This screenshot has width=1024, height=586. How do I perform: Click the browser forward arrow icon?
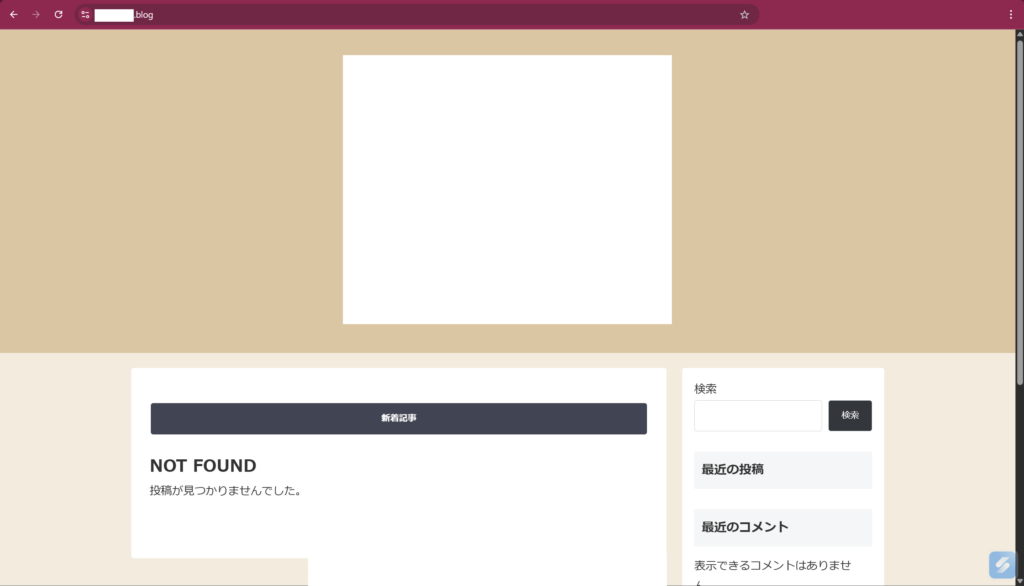[35, 14]
